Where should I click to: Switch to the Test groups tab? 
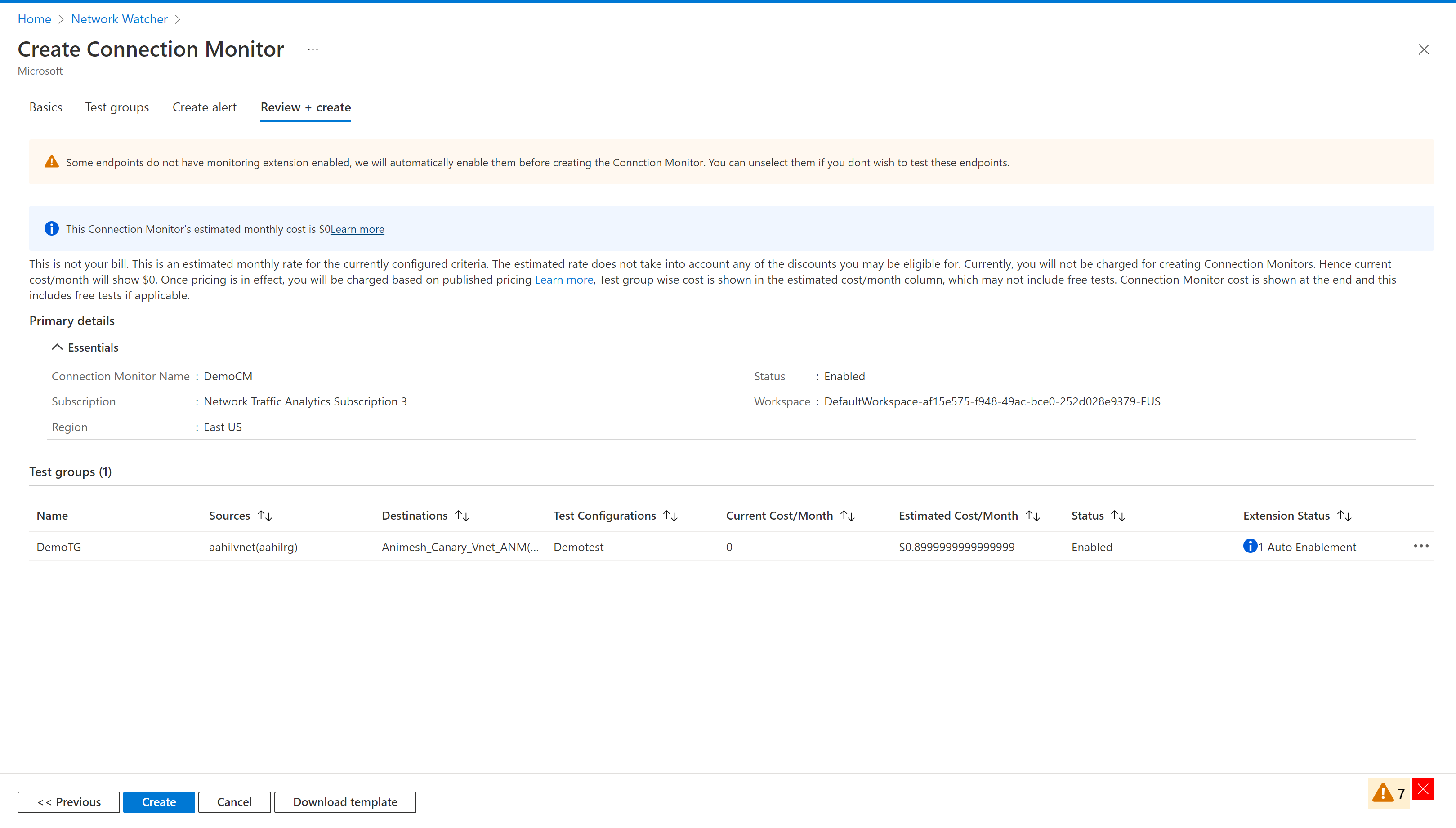(117, 107)
